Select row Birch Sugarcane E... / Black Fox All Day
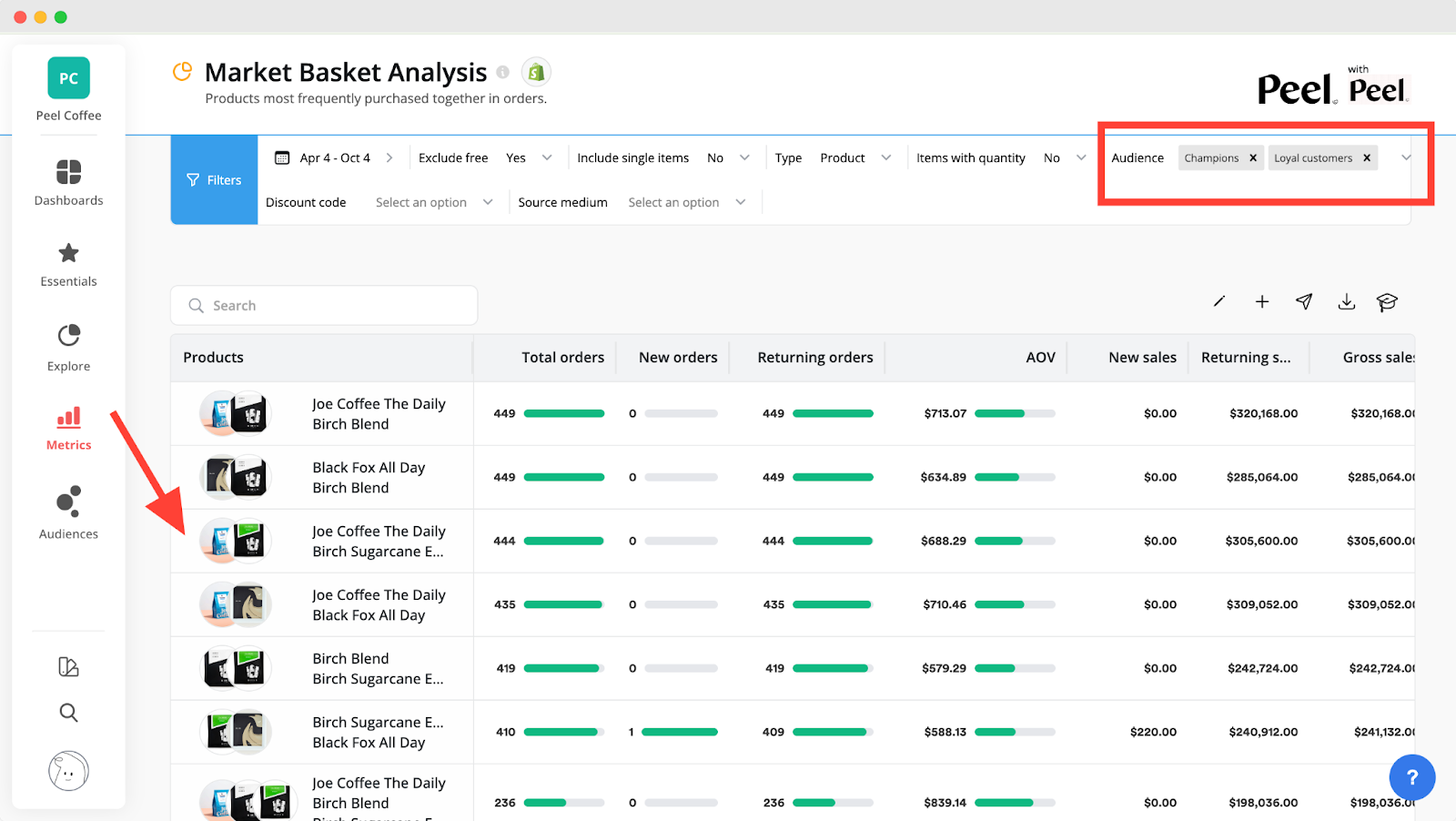 (x=792, y=732)
